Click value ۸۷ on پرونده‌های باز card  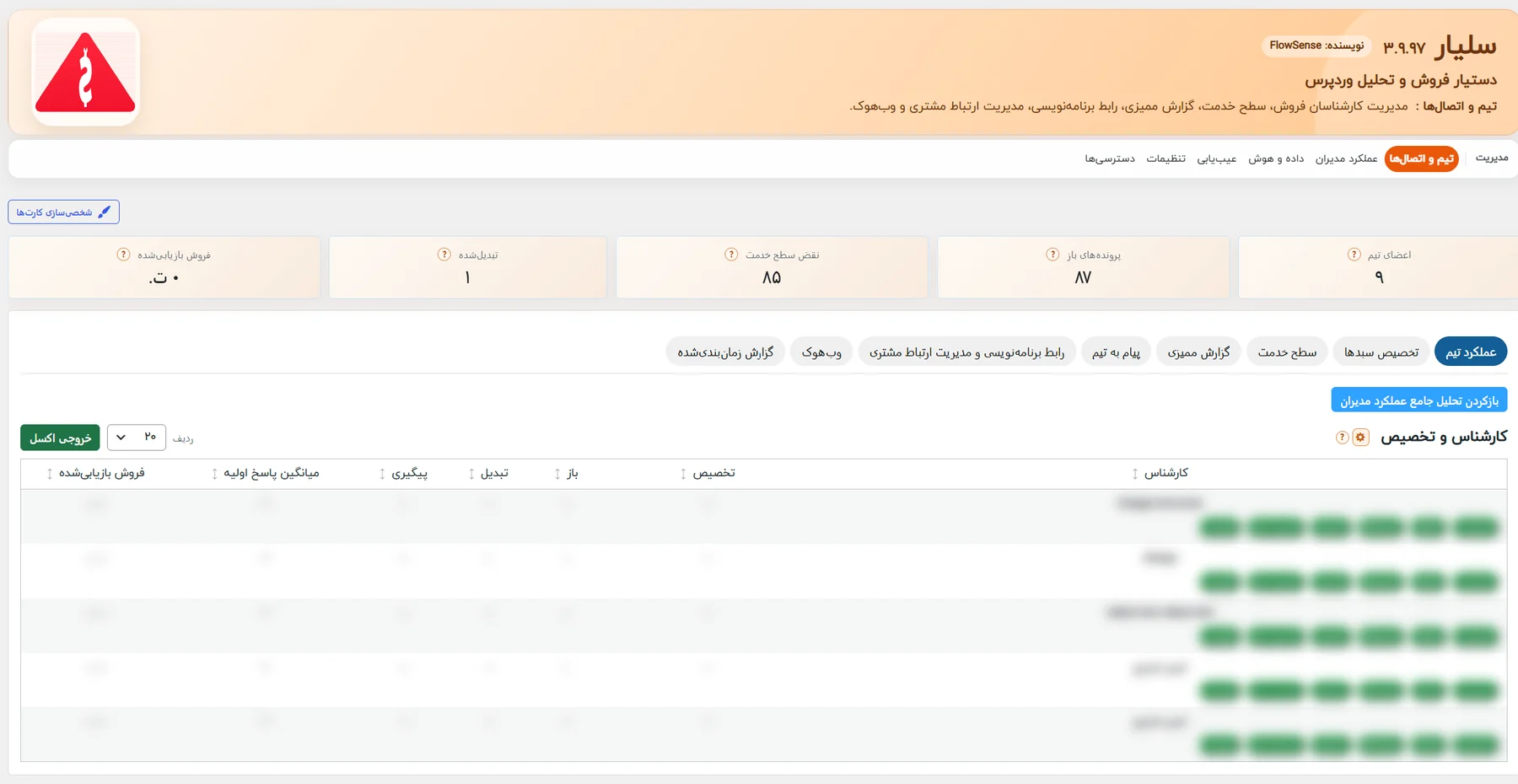1083,277
